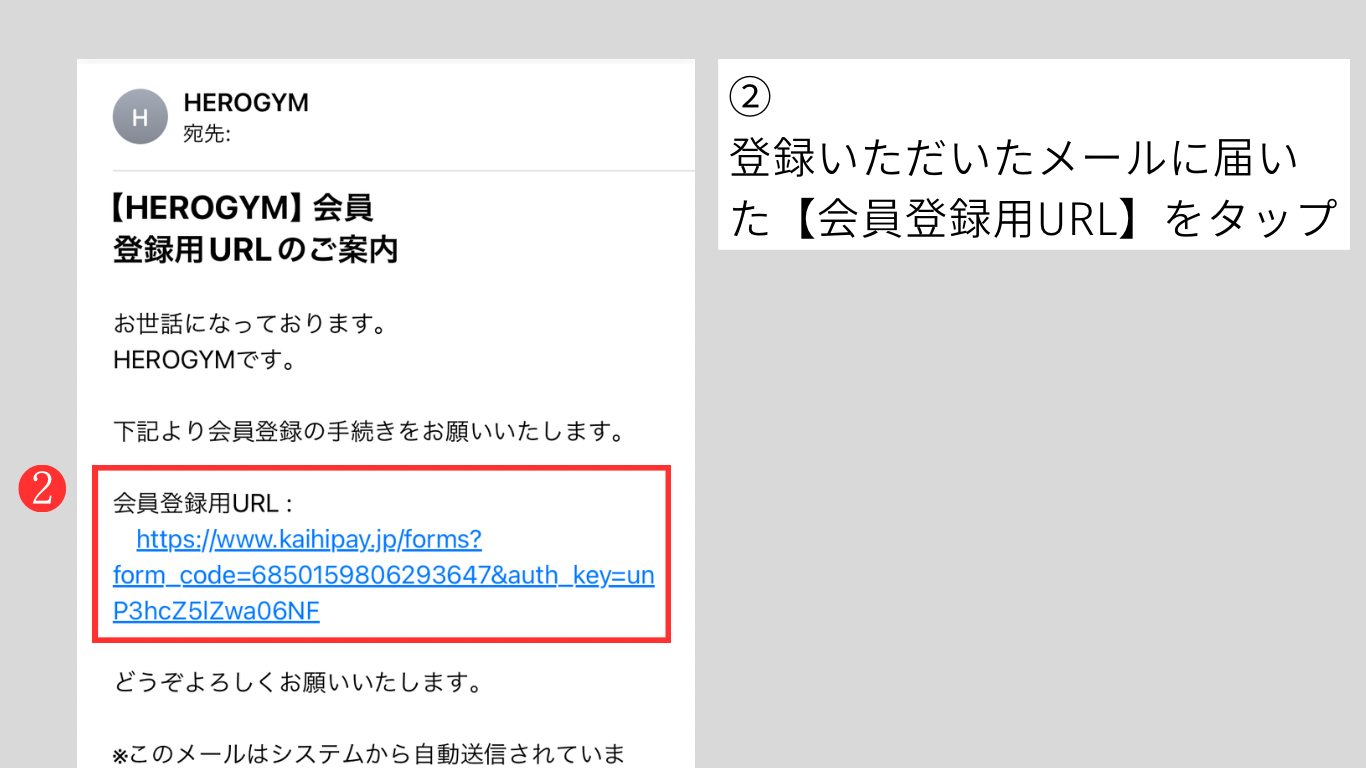Tap the P3hcZ5lZwa06NF end of the URL
Screen dimensions: 1366x768
tap(216, 611)
